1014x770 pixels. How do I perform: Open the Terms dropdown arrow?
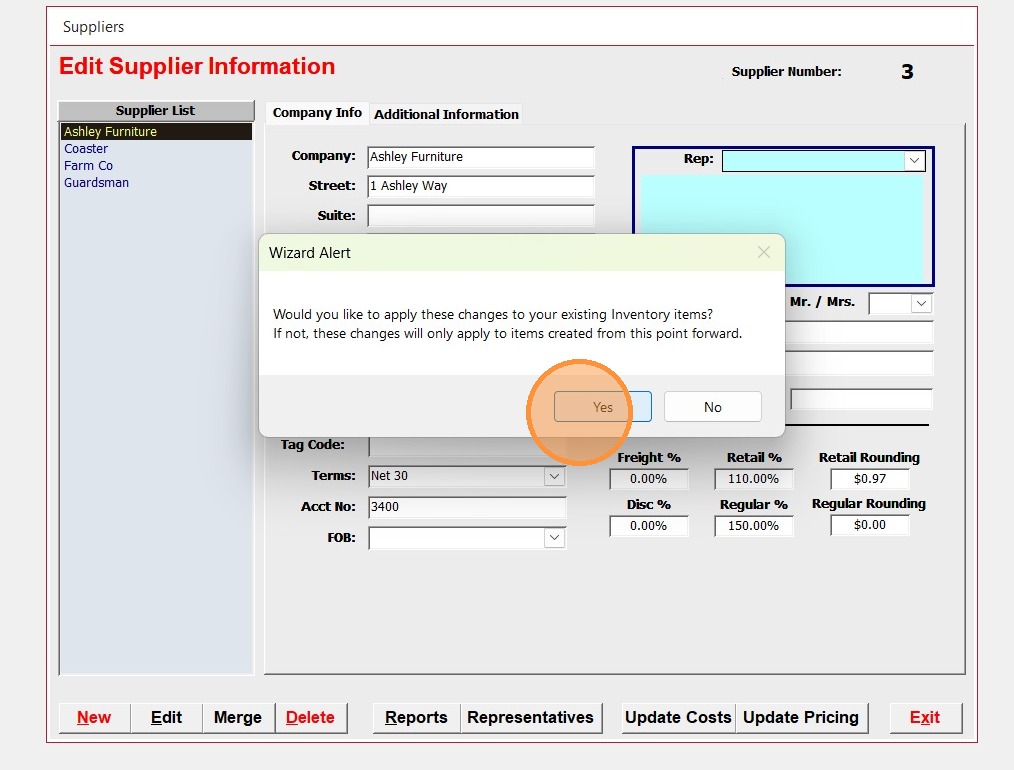[554, 477]
